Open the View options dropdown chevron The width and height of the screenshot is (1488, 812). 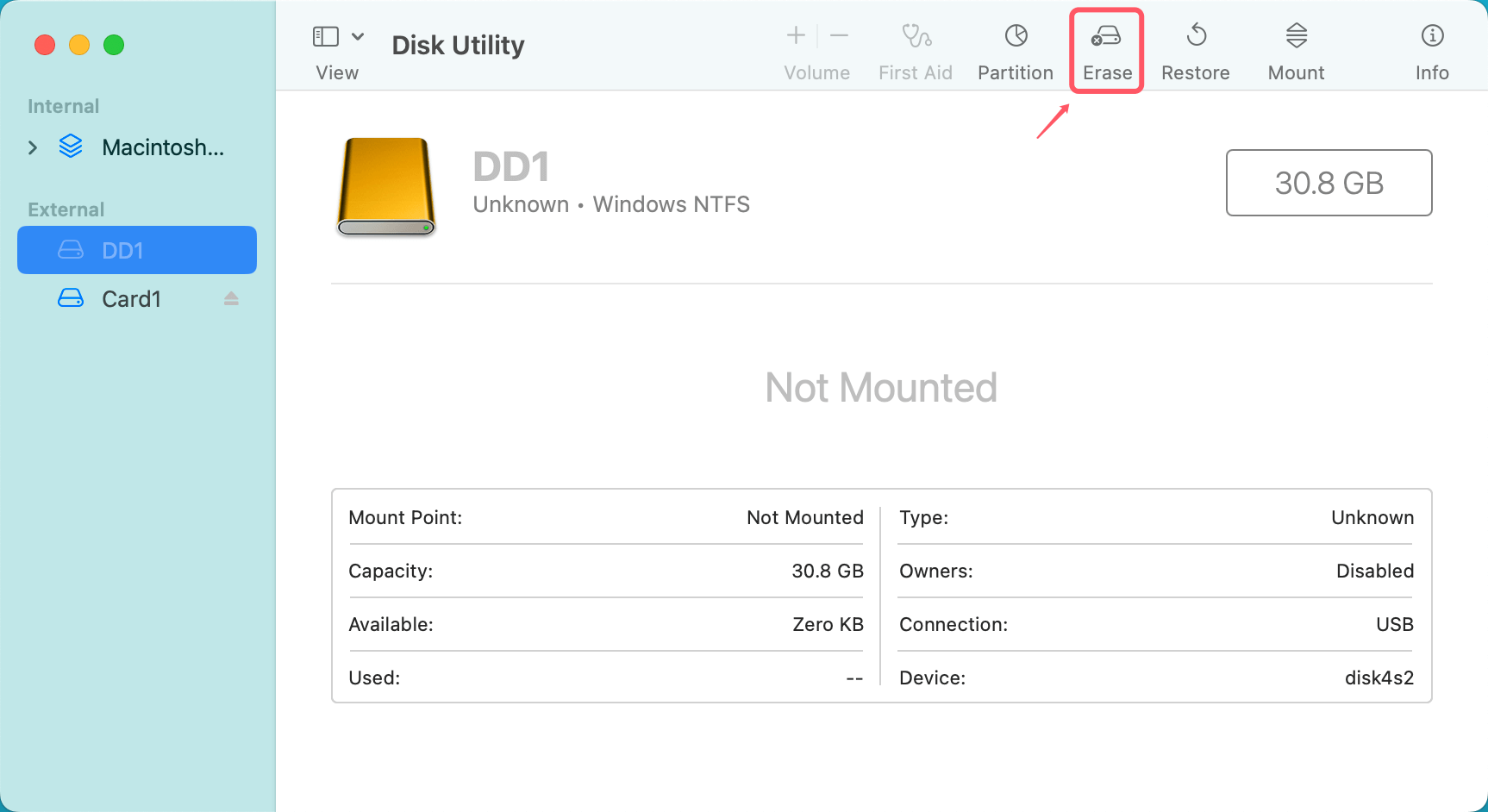[x=359, y=36]
